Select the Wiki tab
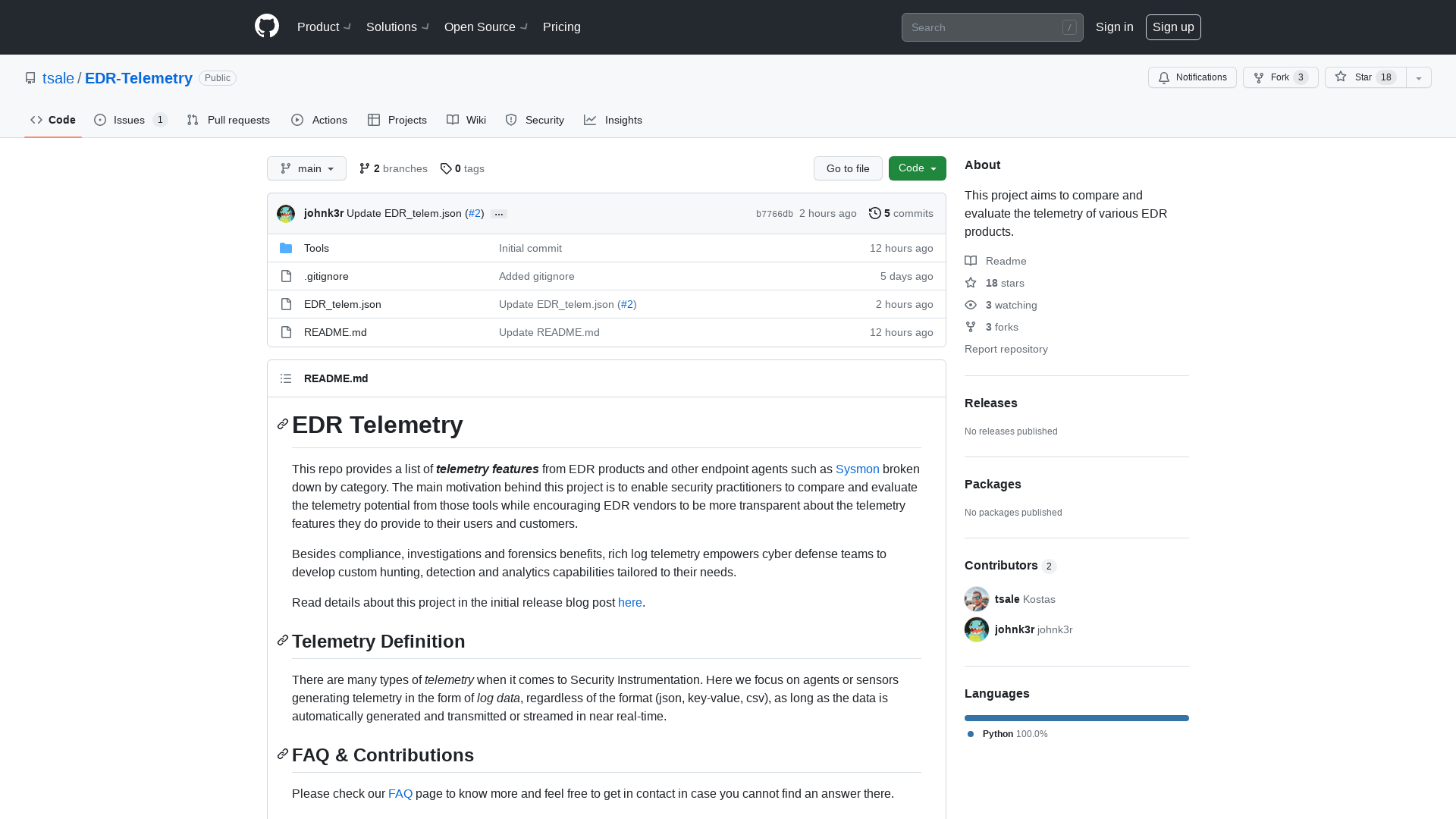The height and width of the screenshot is (819, 1456). click(x=466, y=120)
